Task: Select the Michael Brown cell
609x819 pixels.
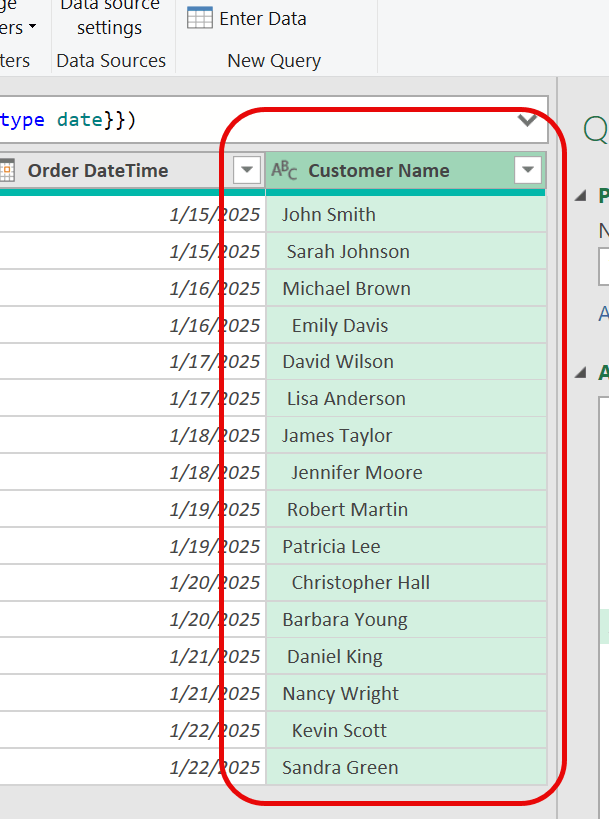Action: pyautogui.click(x=406, y=288)
